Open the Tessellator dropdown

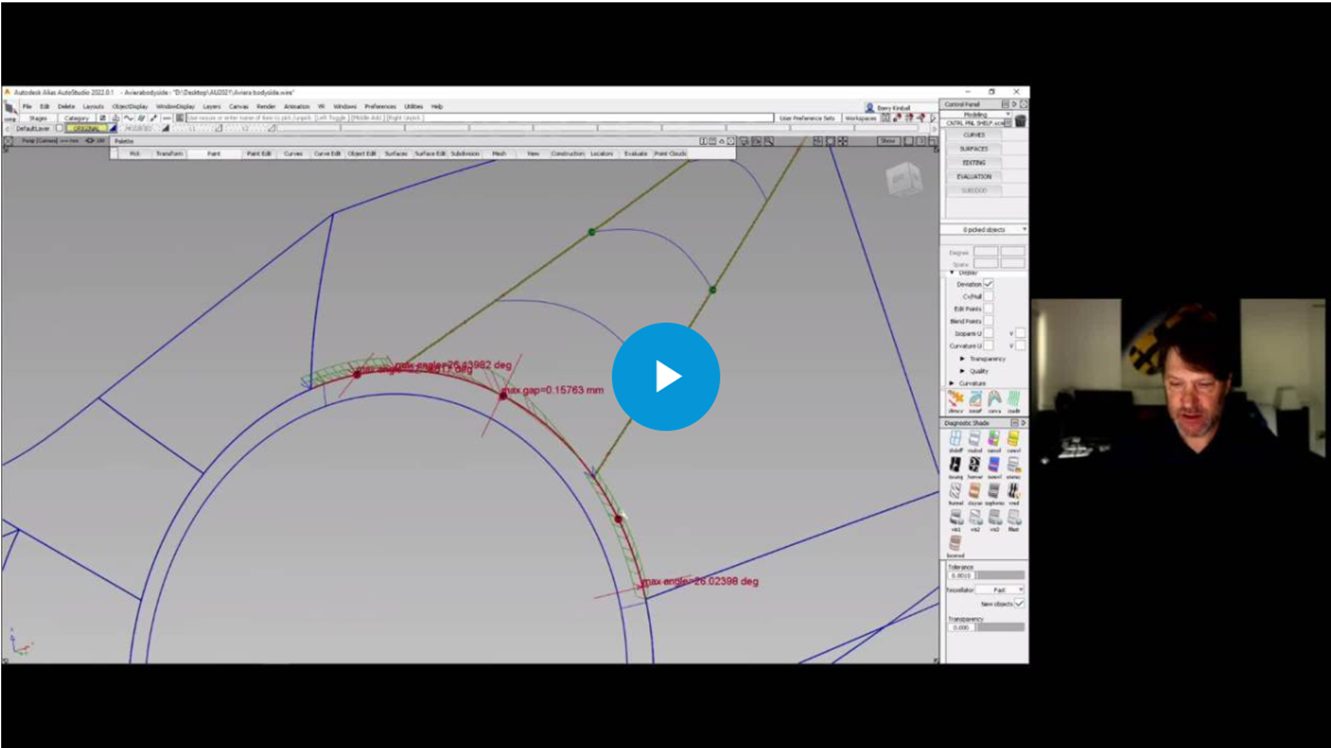tap(1000, 590)
